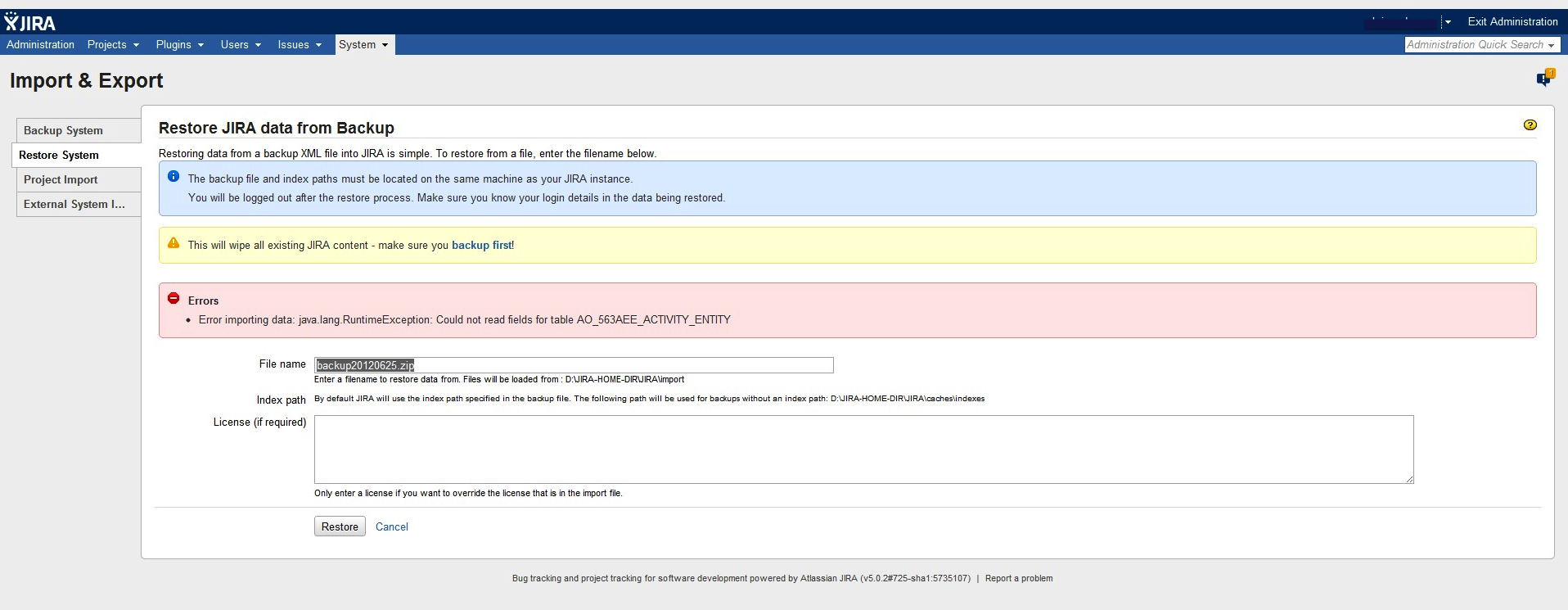Click the JIRA logo

tap(30, 22)
